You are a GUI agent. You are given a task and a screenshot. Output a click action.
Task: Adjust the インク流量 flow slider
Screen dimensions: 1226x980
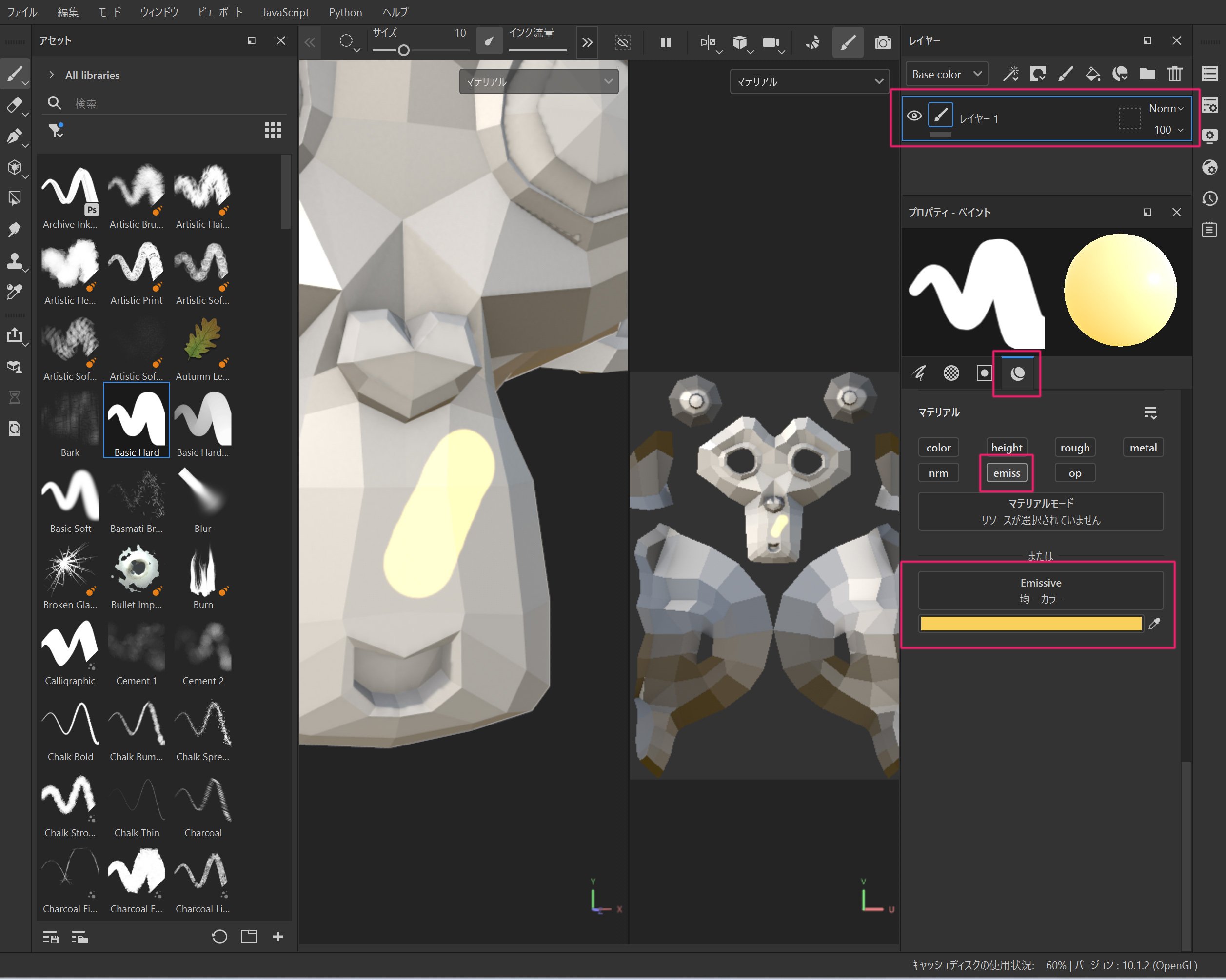[x=537, y=50]
